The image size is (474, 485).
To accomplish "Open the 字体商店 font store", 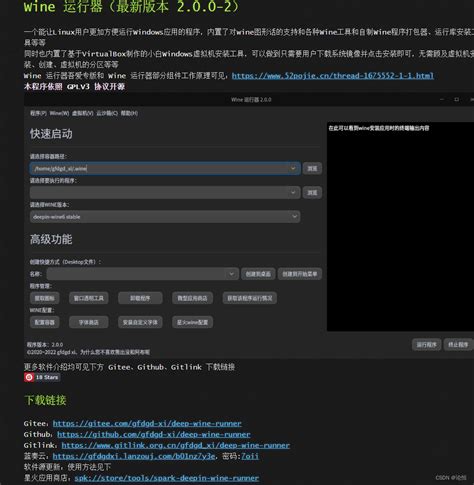I will (x=89, y=322).
